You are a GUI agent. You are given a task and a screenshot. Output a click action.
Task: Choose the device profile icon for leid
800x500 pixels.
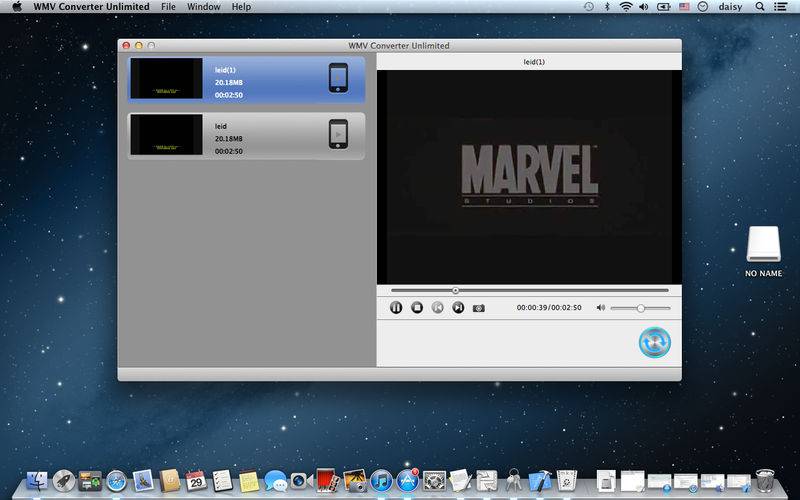(338, 134)
